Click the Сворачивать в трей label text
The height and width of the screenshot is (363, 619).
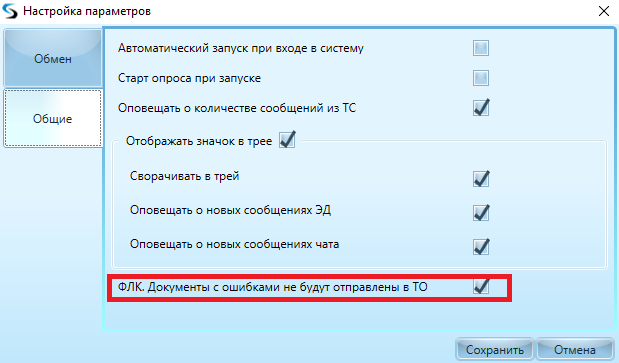tap(184, 176)
